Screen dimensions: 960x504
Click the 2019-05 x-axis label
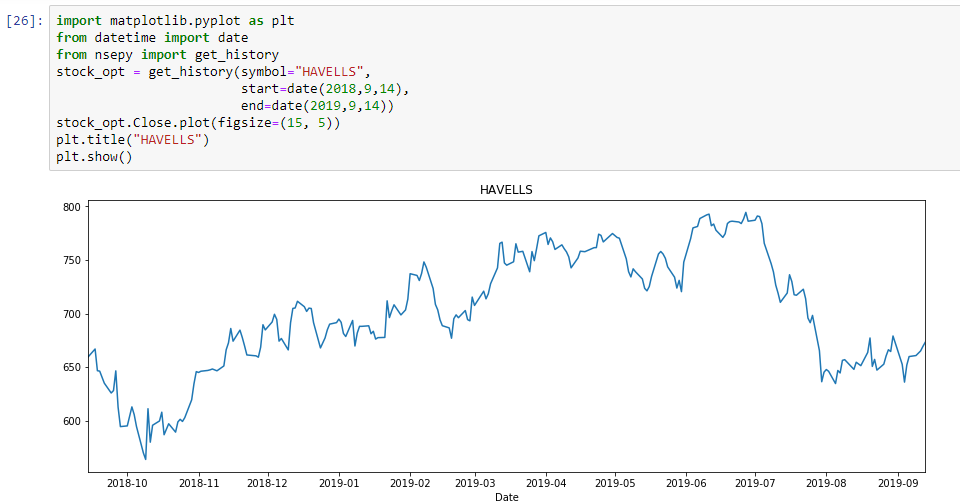(x=615, y=483)
